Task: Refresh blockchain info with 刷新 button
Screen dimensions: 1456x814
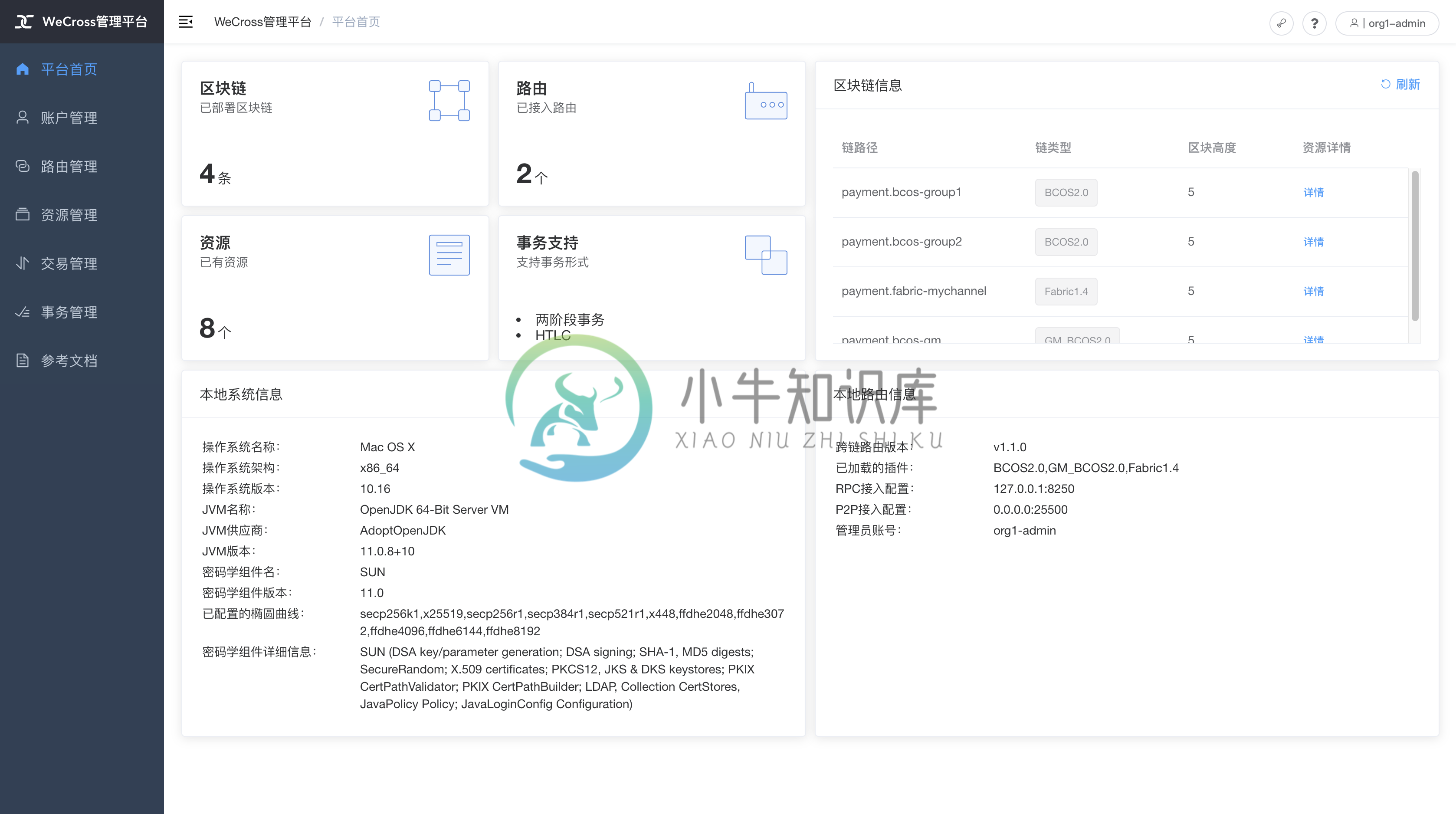Action: tap(1400, 84)
